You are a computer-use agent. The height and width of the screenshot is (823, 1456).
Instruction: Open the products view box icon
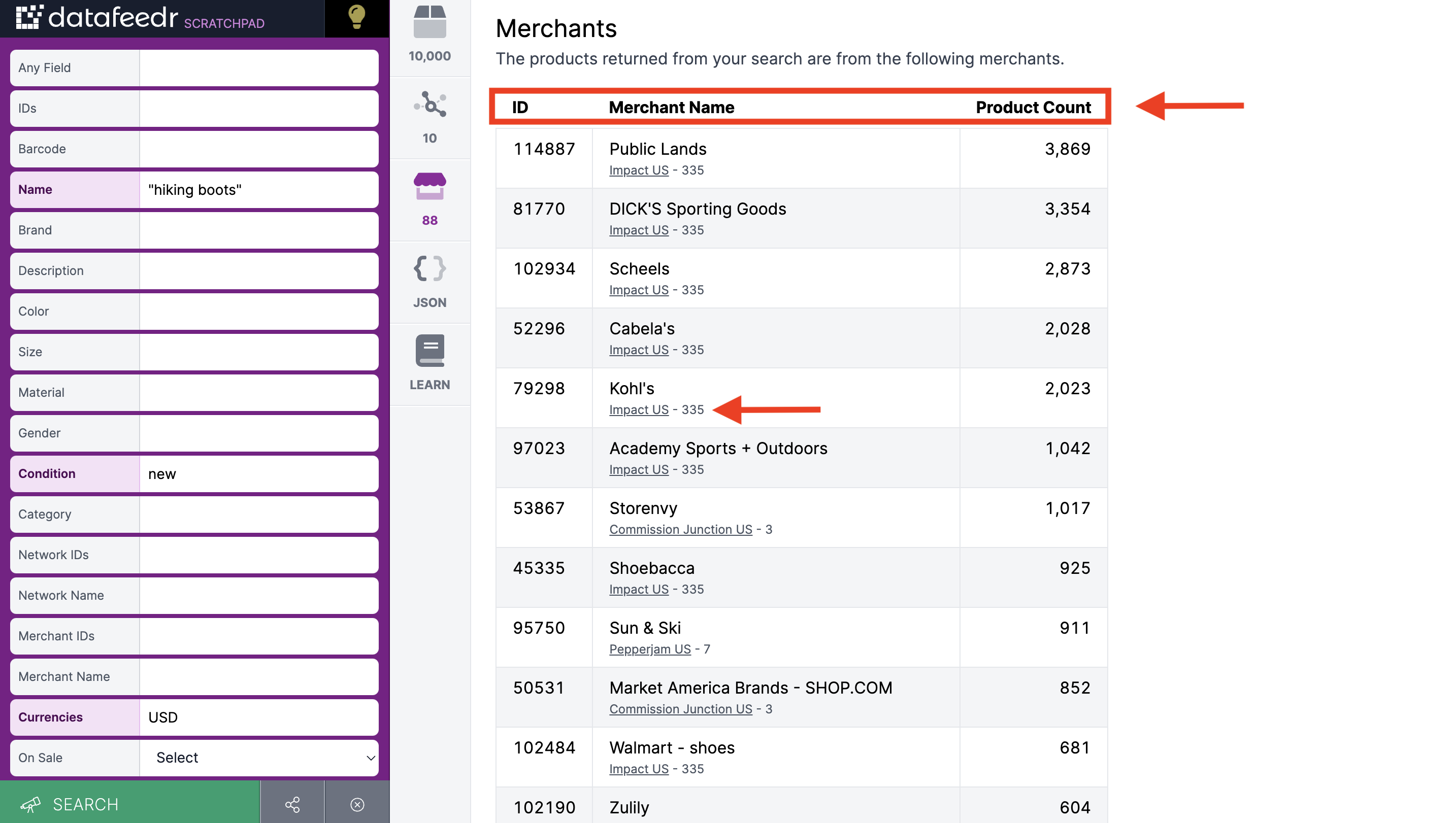coord(429,23)
